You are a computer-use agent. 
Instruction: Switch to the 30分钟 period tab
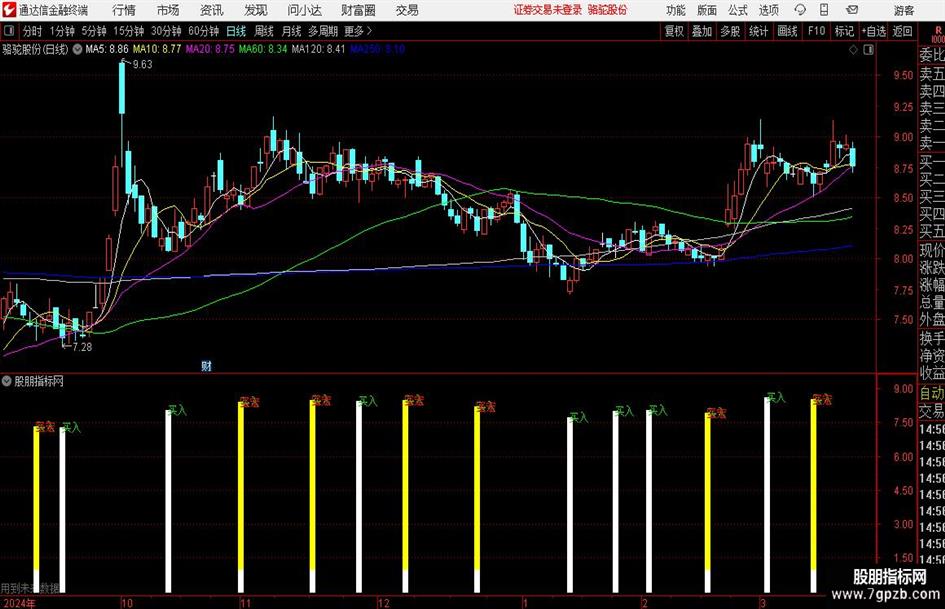point(166,31)
